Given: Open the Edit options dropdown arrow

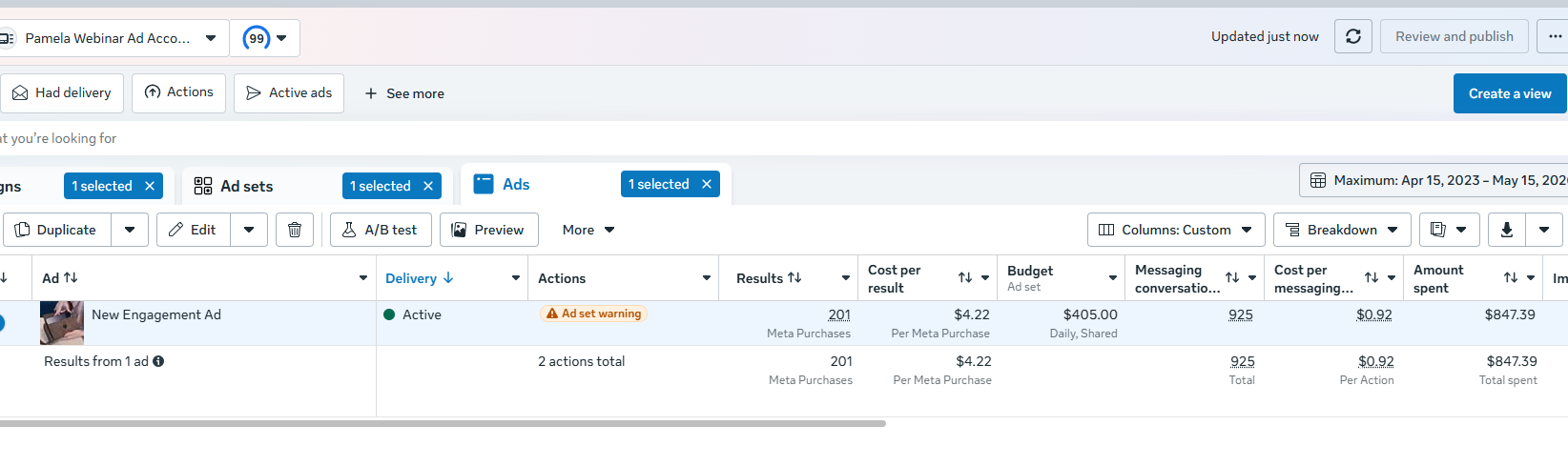Looking at the screenshot, I should pyautogui.click(x=249, y=230).
